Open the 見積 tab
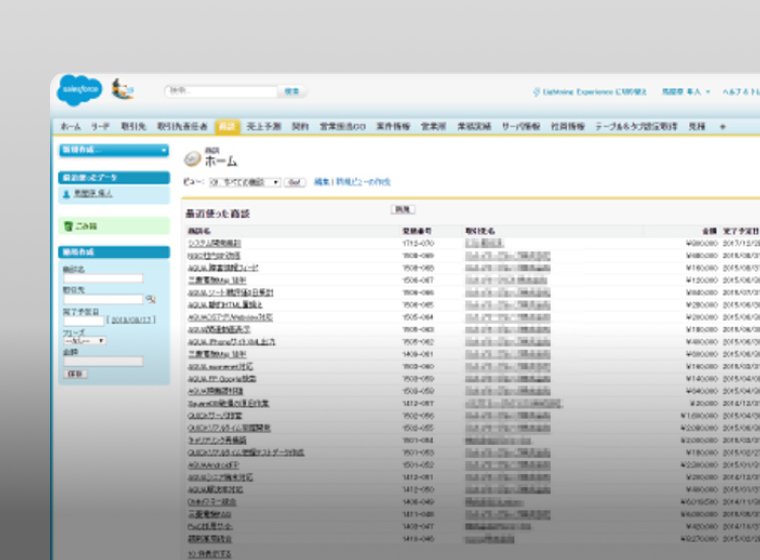 (x=697, y=127)
